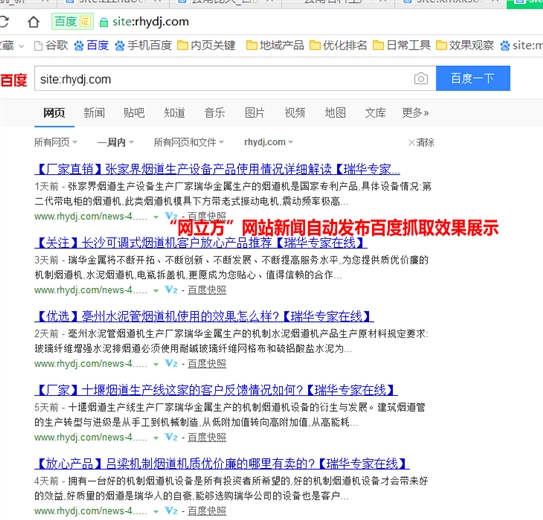Click the green padlock security icon
The image size is (543, 520).
point(104,23)
